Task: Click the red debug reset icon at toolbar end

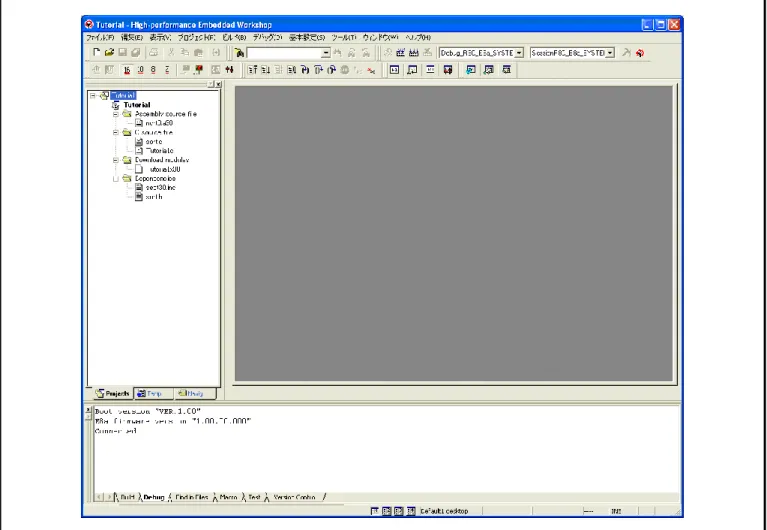Action: click(x=640, y=53)
